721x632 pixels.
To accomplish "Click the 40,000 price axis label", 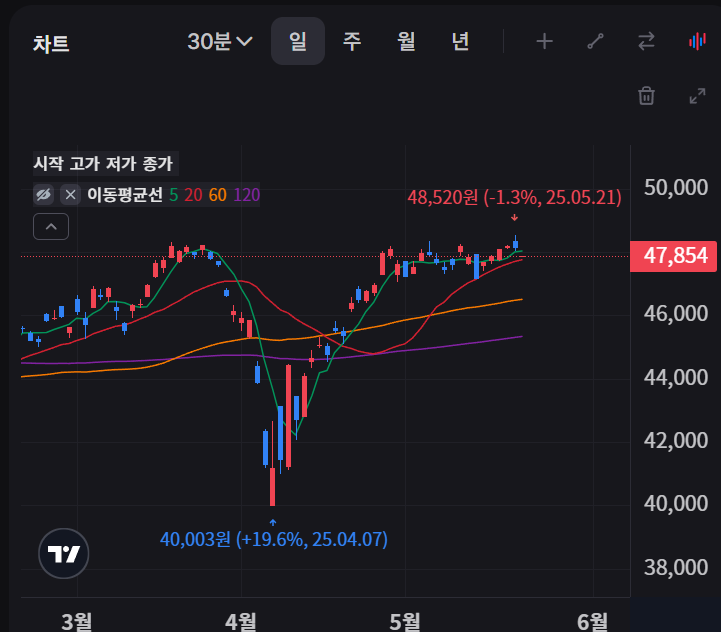I will click(675, 504).
